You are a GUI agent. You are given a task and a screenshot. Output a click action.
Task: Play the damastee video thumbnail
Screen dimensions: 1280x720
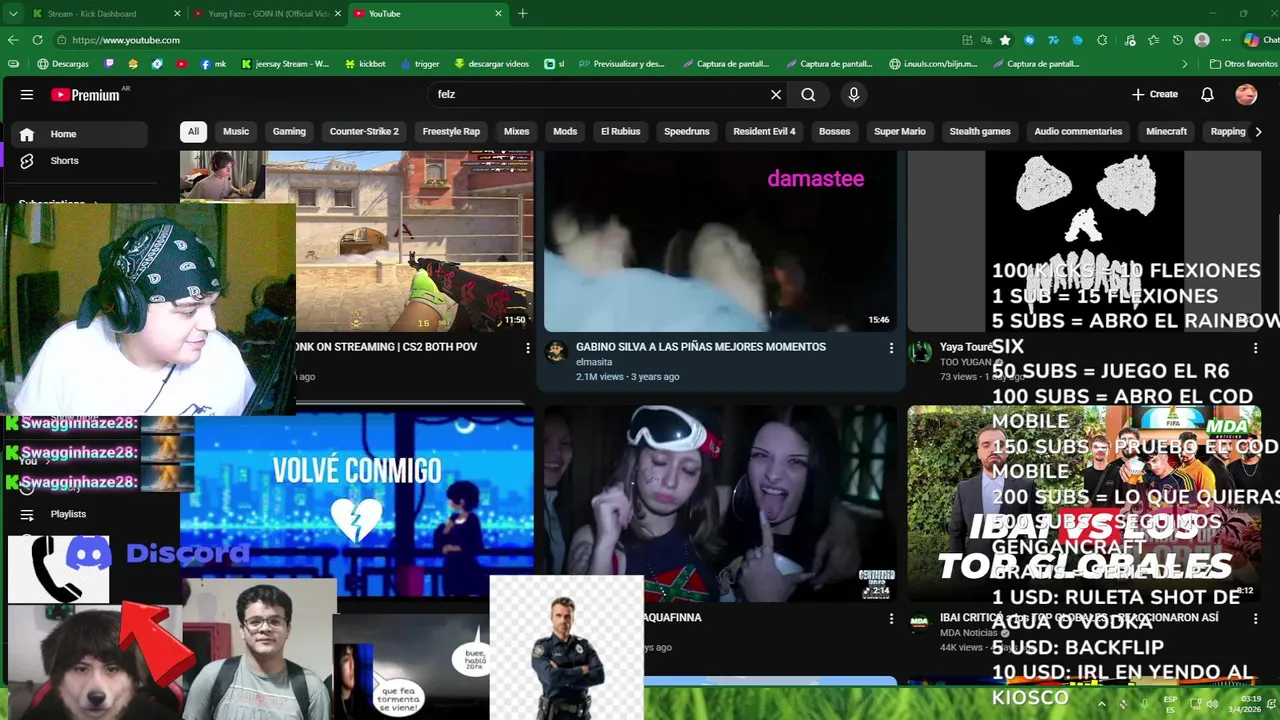pos(720,241)
